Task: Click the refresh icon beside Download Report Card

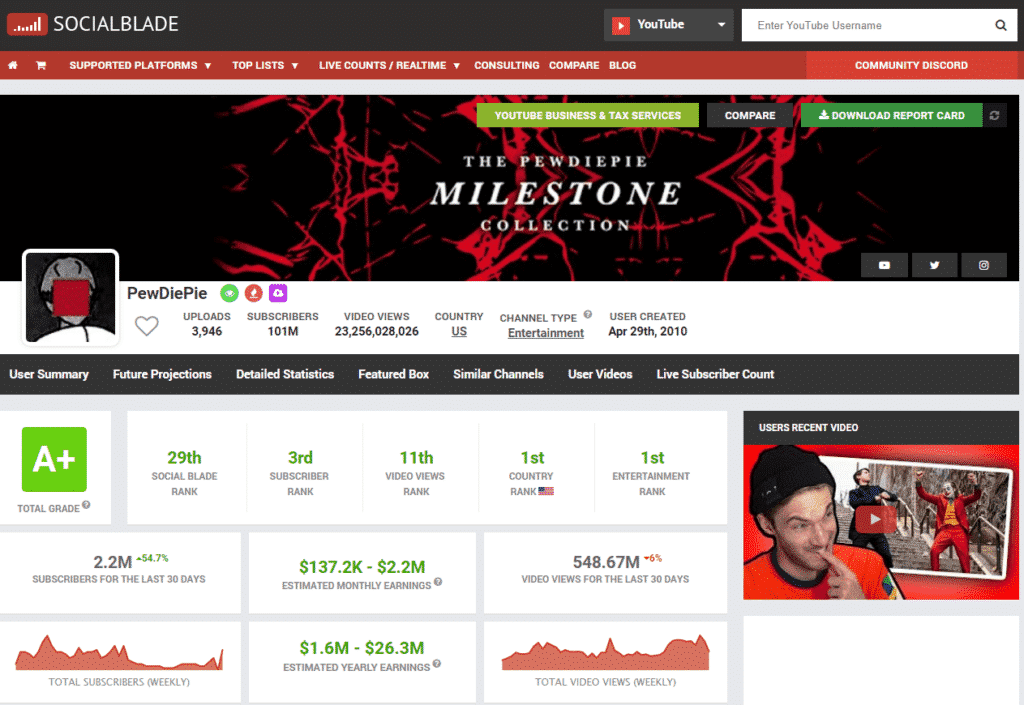Action: 994,116
